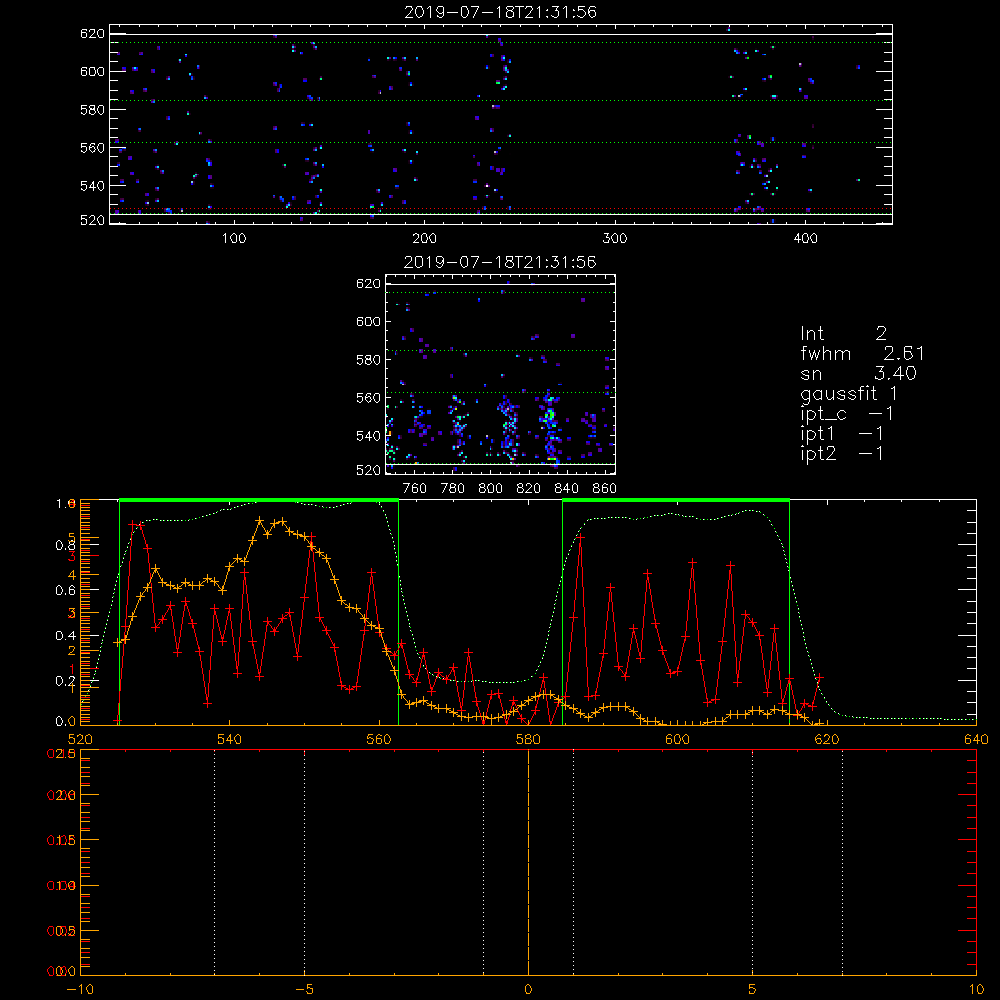Select the 'gaussfit 1' readout text
Image resolution: width=1000 pixels, height=1000 pixels.
[x=849, y=393]
